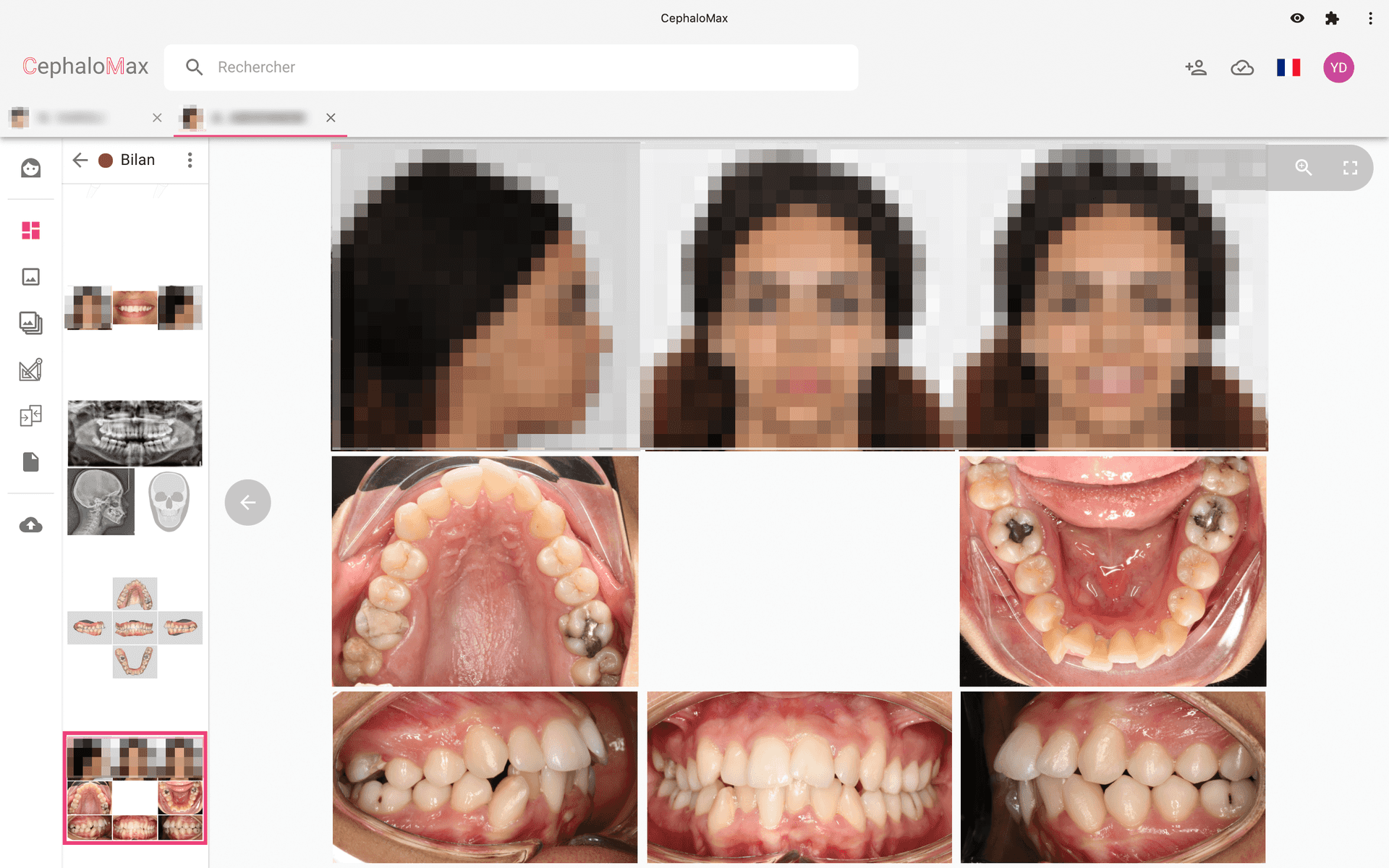This screenshot has width=1389, height=868.
Task: Click the cloud upload icon in the sidebar
Action: 30,525
